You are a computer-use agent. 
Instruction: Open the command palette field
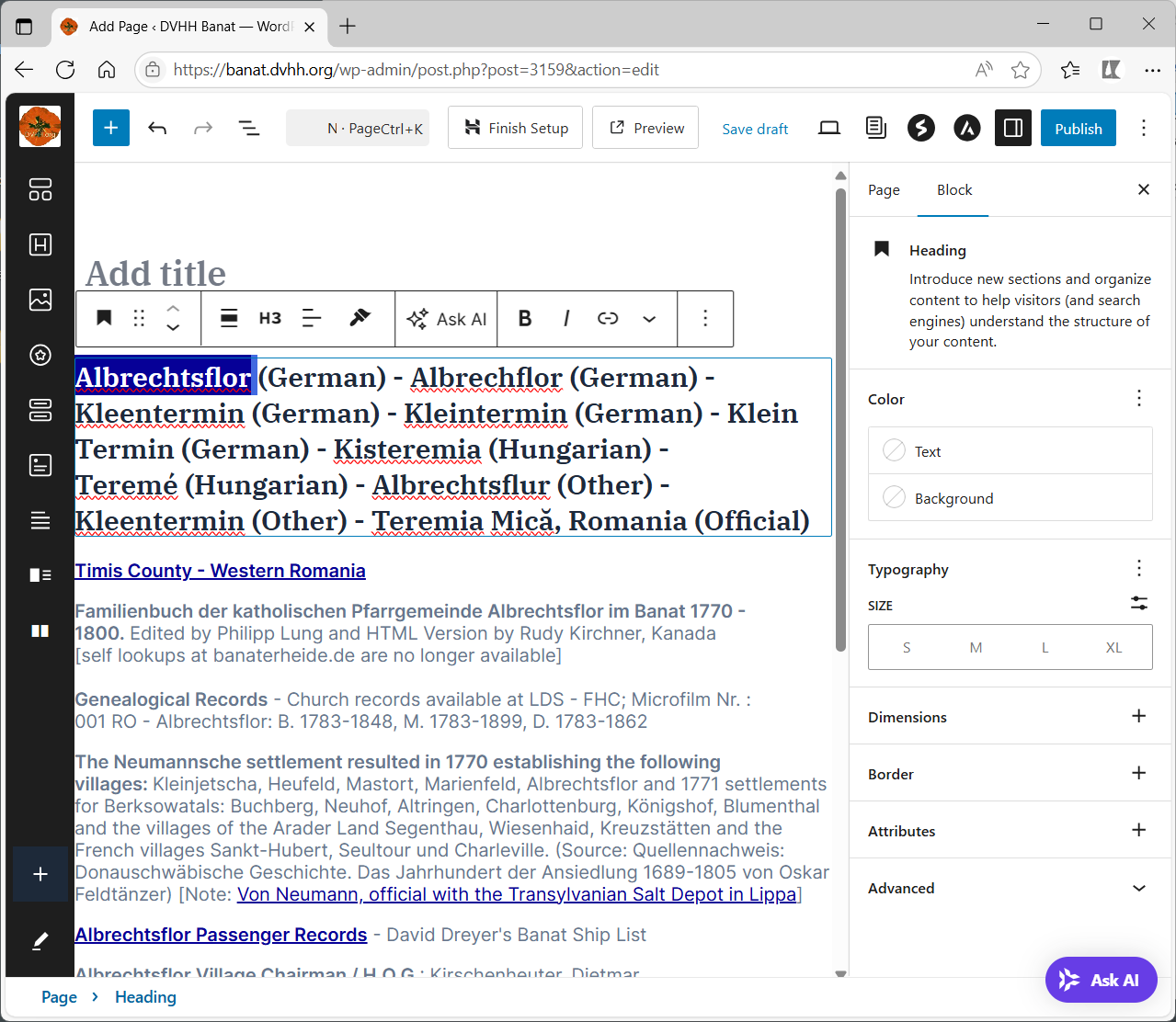click(358, 128)
